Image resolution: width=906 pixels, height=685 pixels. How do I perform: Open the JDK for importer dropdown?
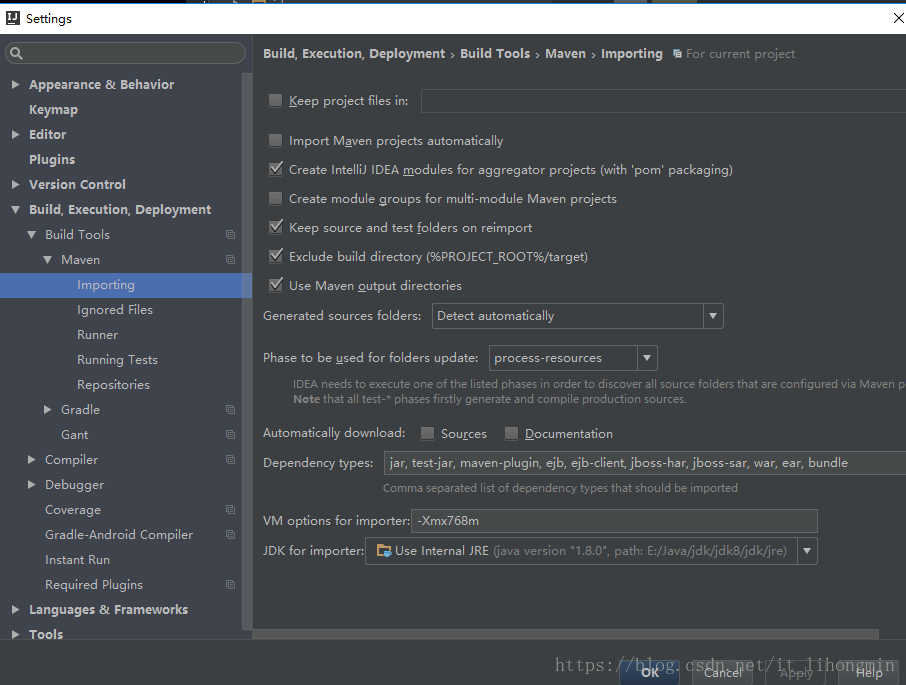point(806,551)
